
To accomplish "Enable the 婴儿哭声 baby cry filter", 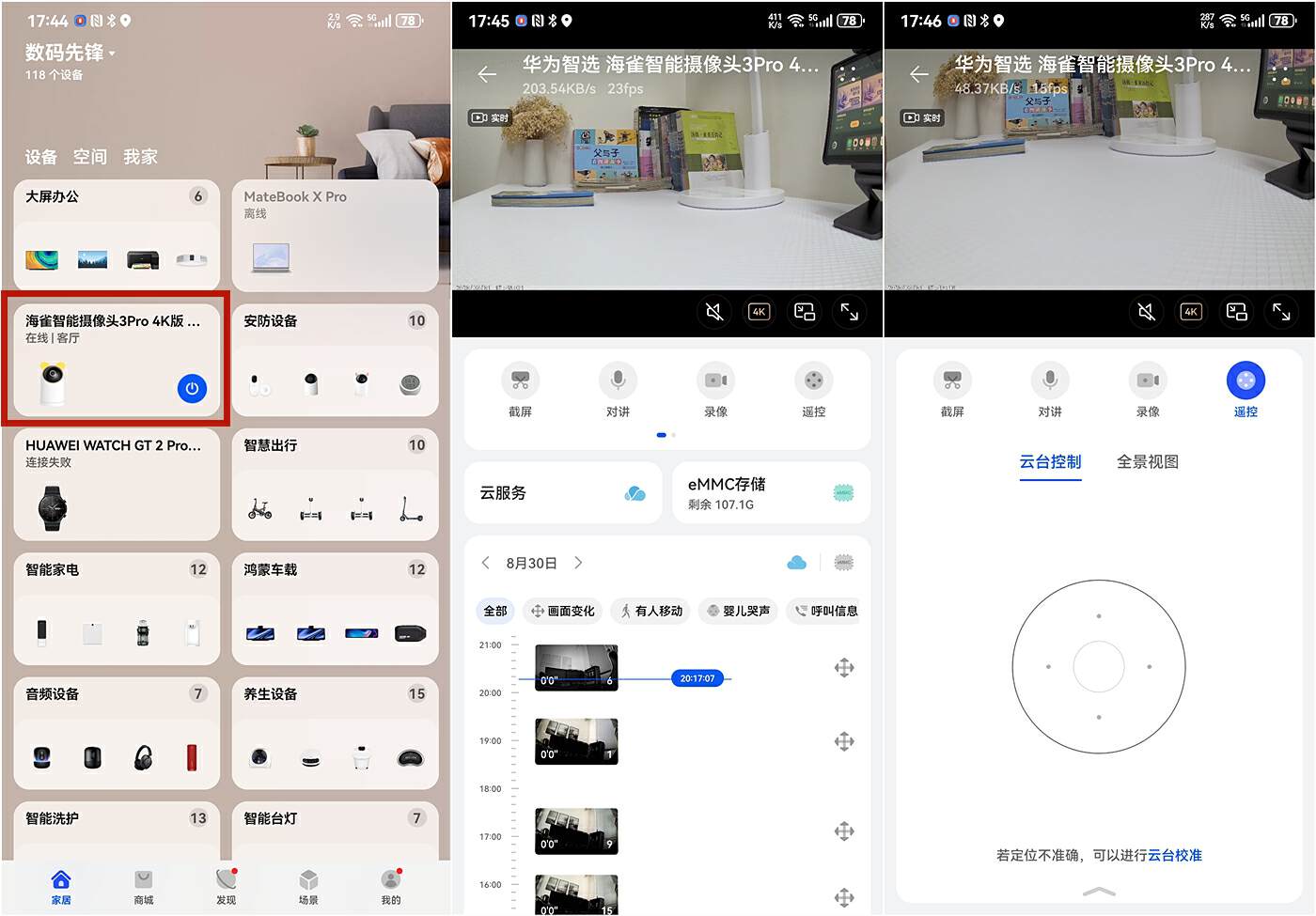I will (x=738, y=611).
